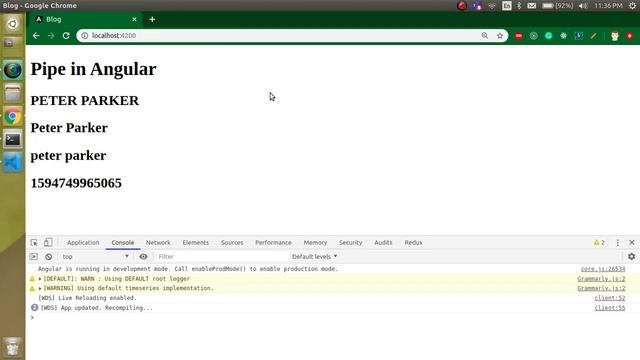Viewport: 640px width, 360px height.
Task: Click the red icon at toolbar's right end
Action: click(x=630, y=36)
